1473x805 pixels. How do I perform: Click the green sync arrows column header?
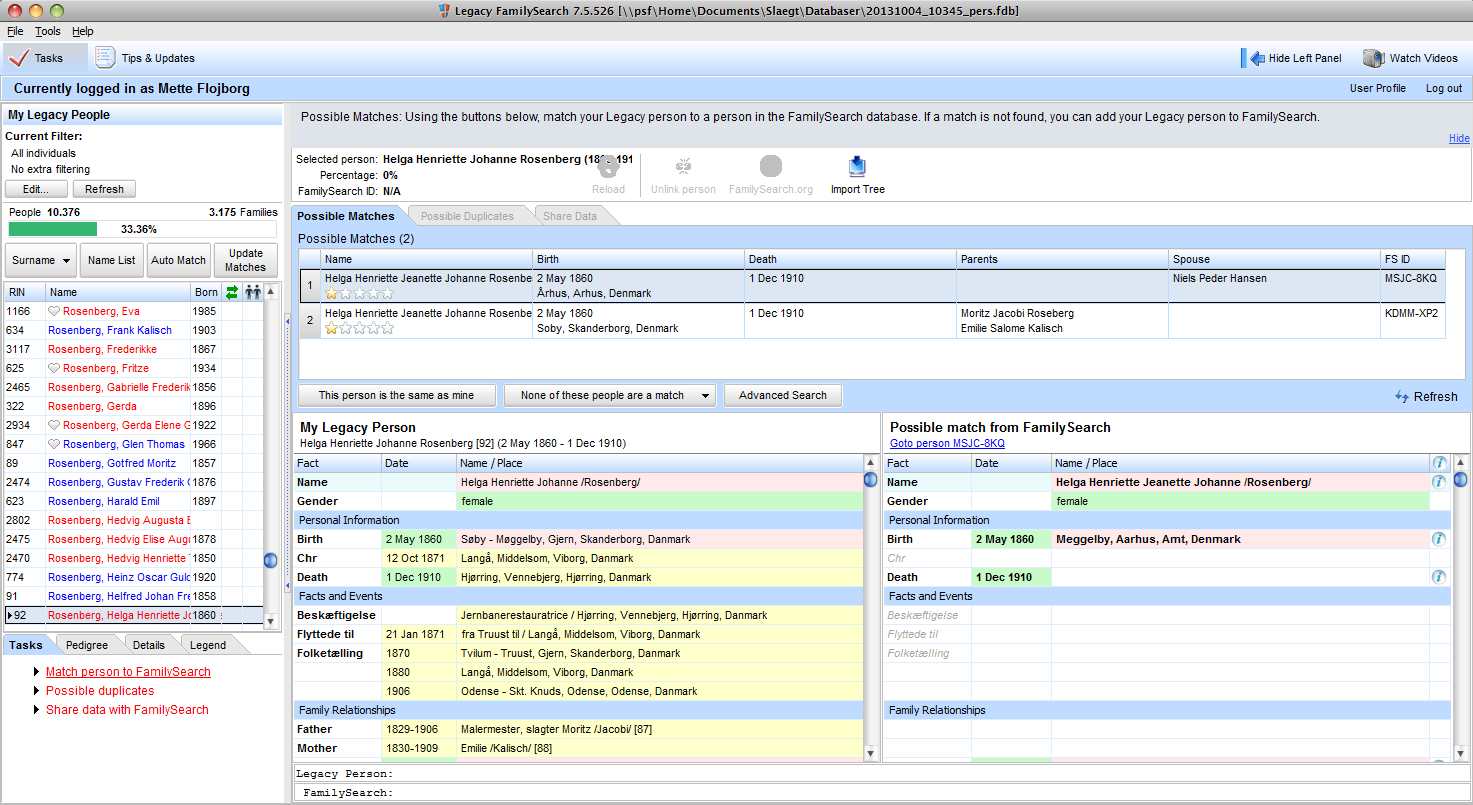[x=232, y=292]
